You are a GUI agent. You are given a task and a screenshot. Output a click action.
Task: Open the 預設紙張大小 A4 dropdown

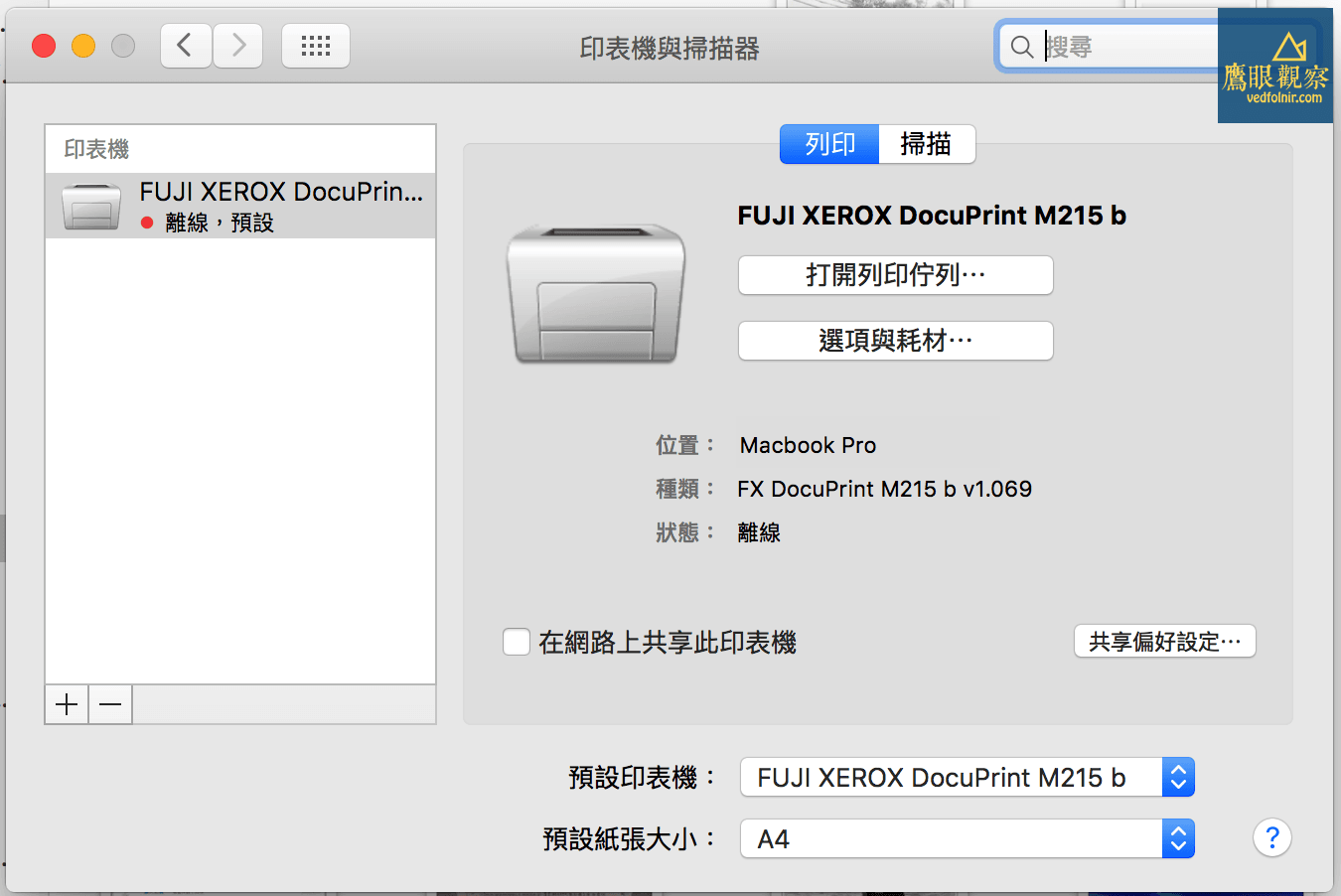tap(967, 838)
